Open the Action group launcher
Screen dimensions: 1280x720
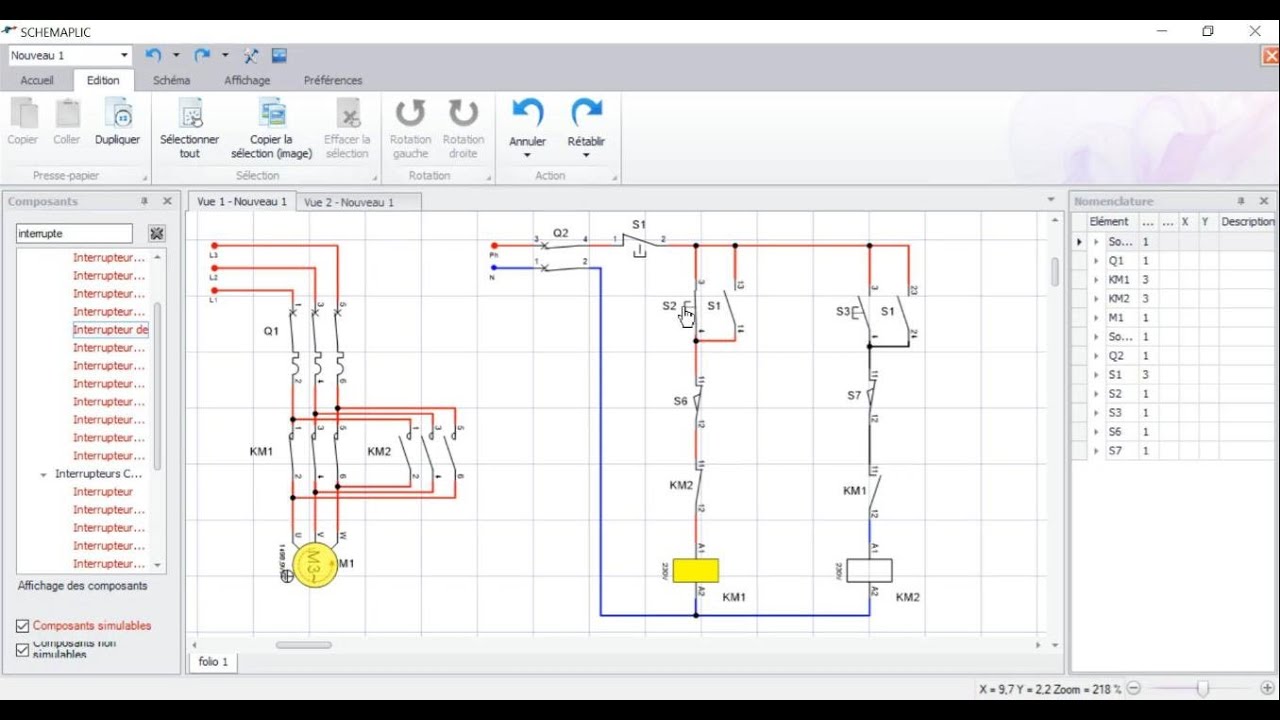[x=615, y=178]
